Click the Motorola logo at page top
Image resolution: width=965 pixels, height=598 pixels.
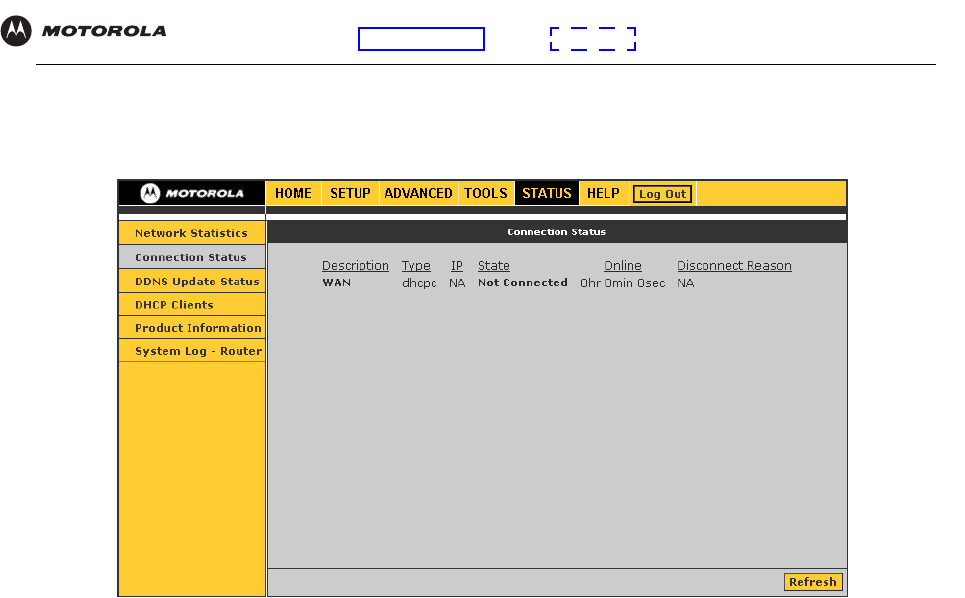pos(84,31)
